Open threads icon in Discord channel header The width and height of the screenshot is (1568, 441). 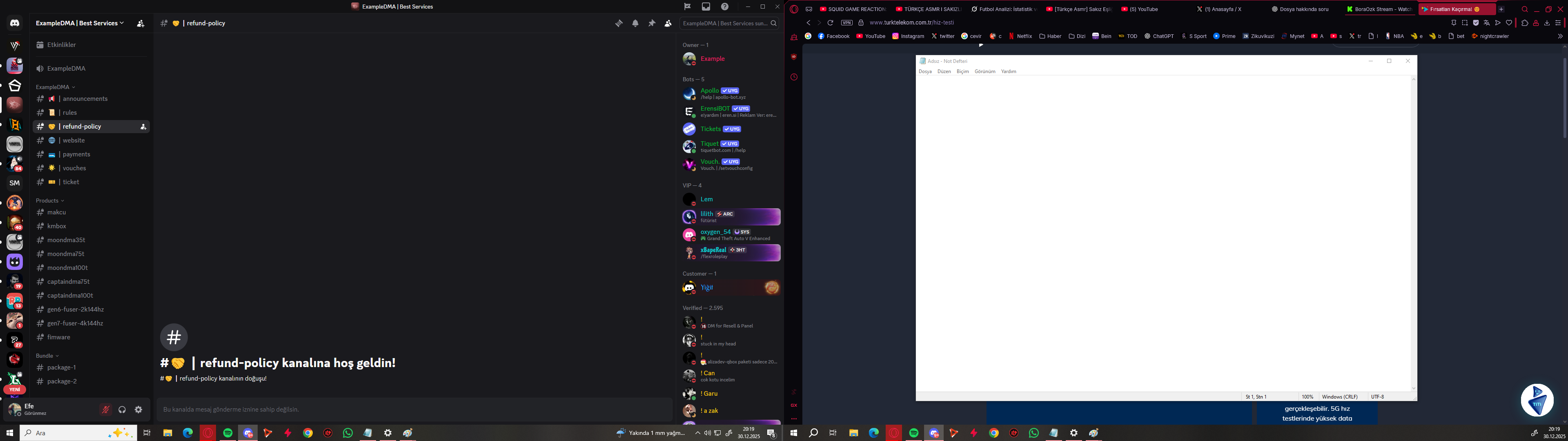[619, 23]
